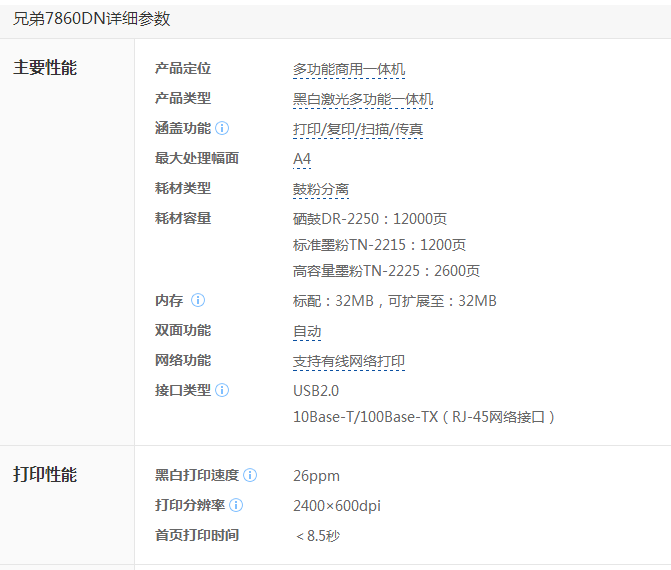671x570 pixels.
Task: Click the 首页打印时间 label
Action: (x=197, y=535)
